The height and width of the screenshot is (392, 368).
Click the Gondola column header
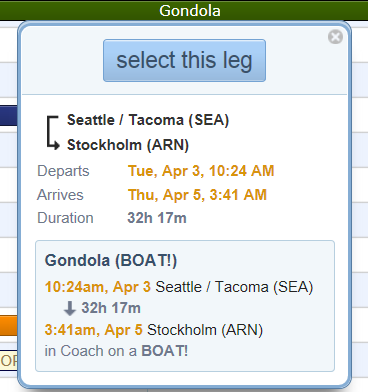tap(190, 10)
